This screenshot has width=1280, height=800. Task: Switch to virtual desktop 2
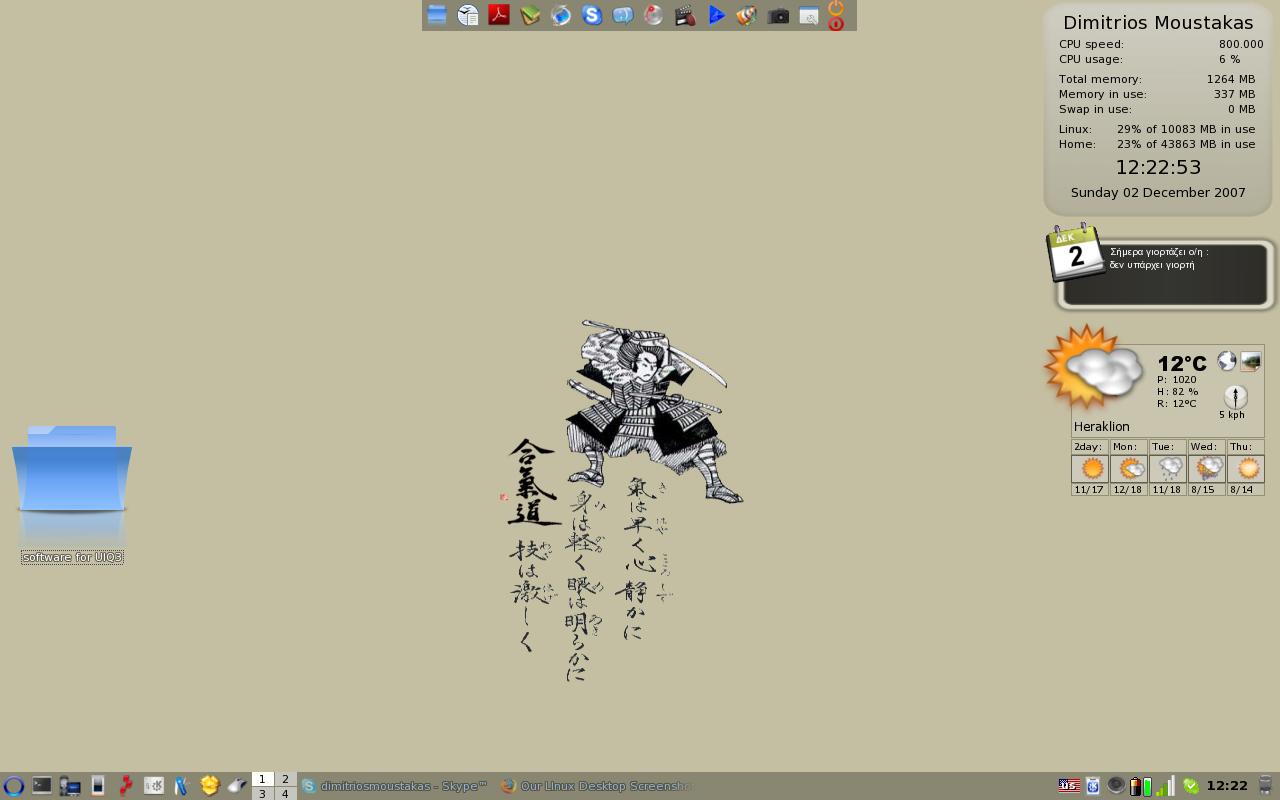tap(285, 779)
